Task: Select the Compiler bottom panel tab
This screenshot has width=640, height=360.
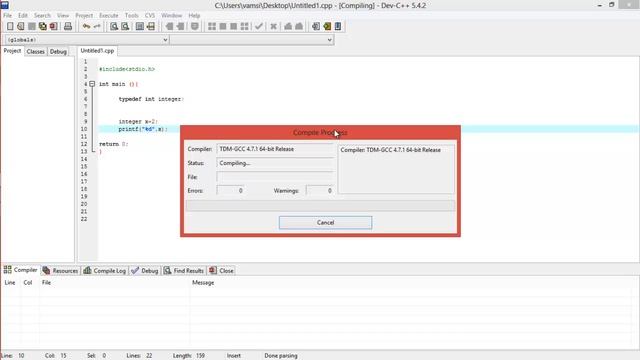Action: coord(20,270)
